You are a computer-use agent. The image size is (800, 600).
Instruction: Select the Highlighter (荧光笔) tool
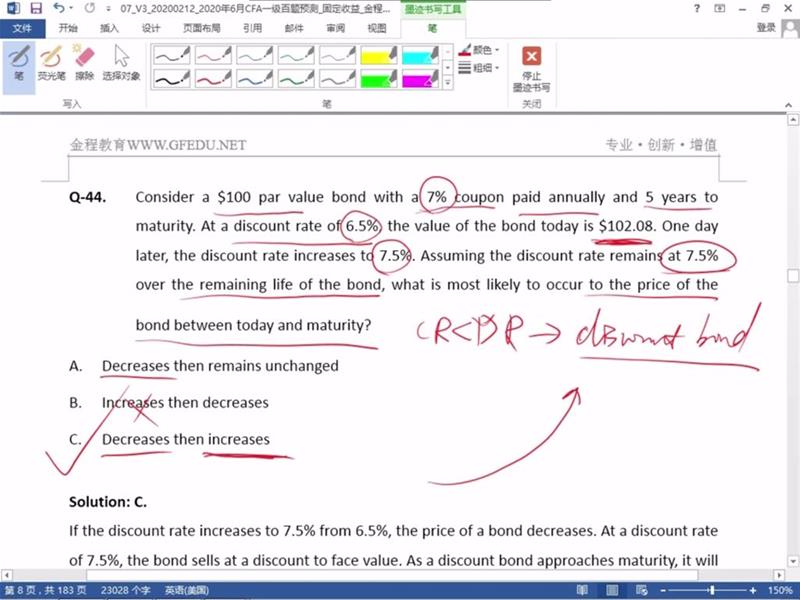(50, 63)
